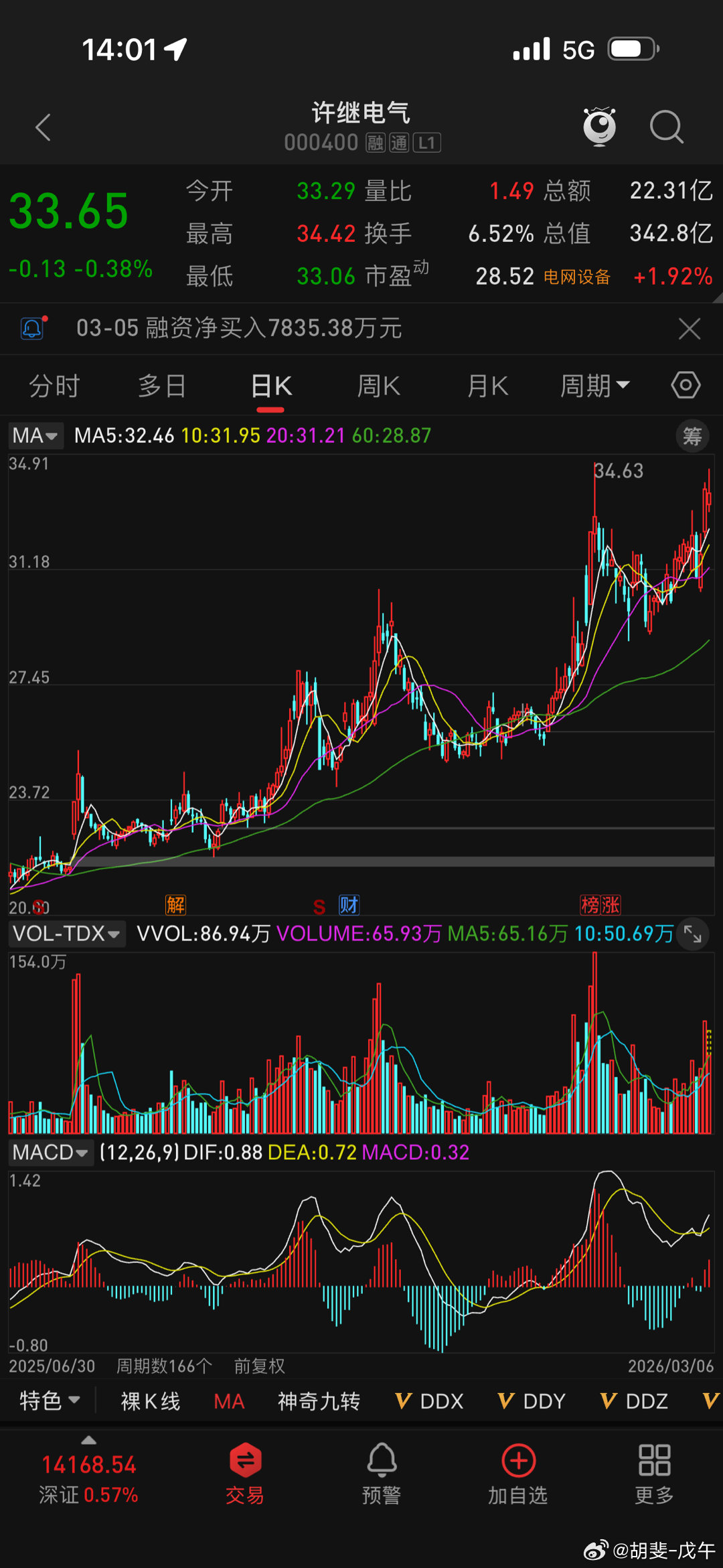Tap the 筹 chip distribution icon
This screenshot has height=1568, width=723.
692,436
